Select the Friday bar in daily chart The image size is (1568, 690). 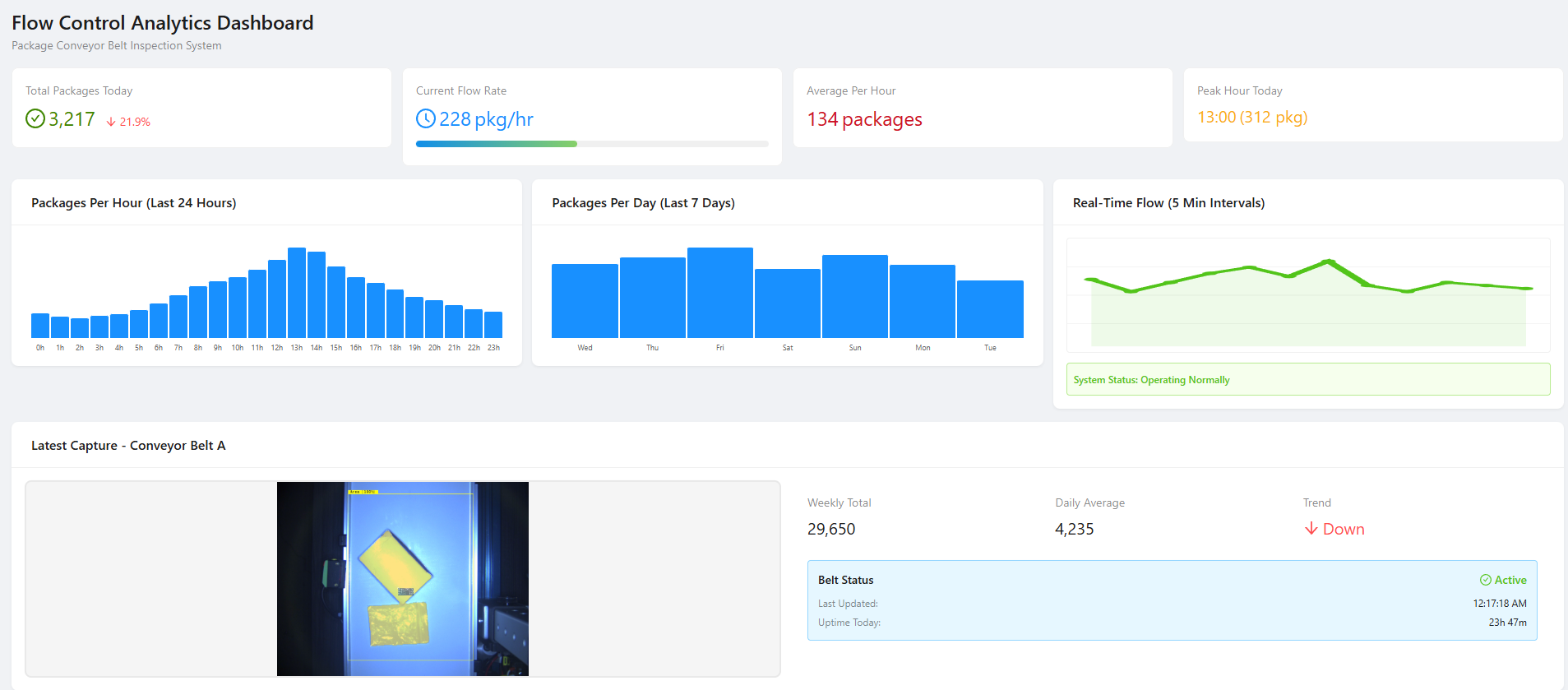[x=719, y=293]
